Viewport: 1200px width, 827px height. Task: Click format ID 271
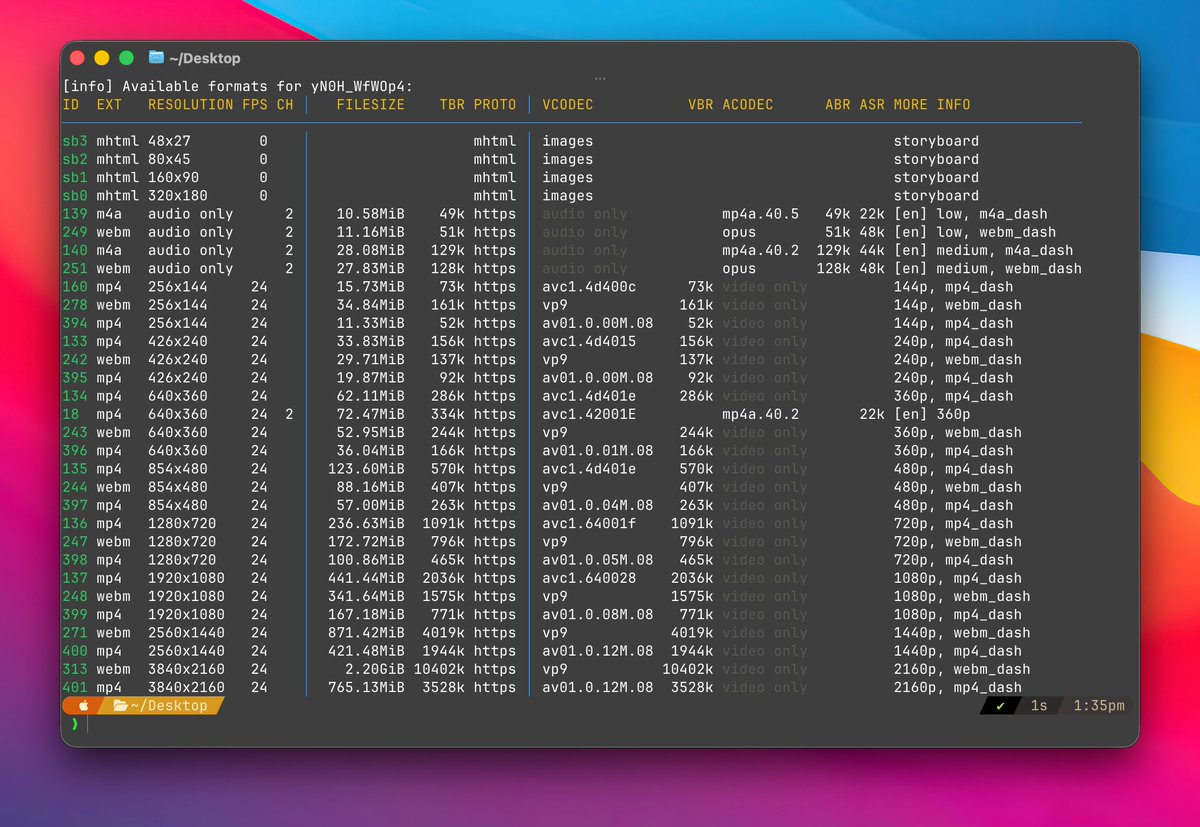coord(75,633)
